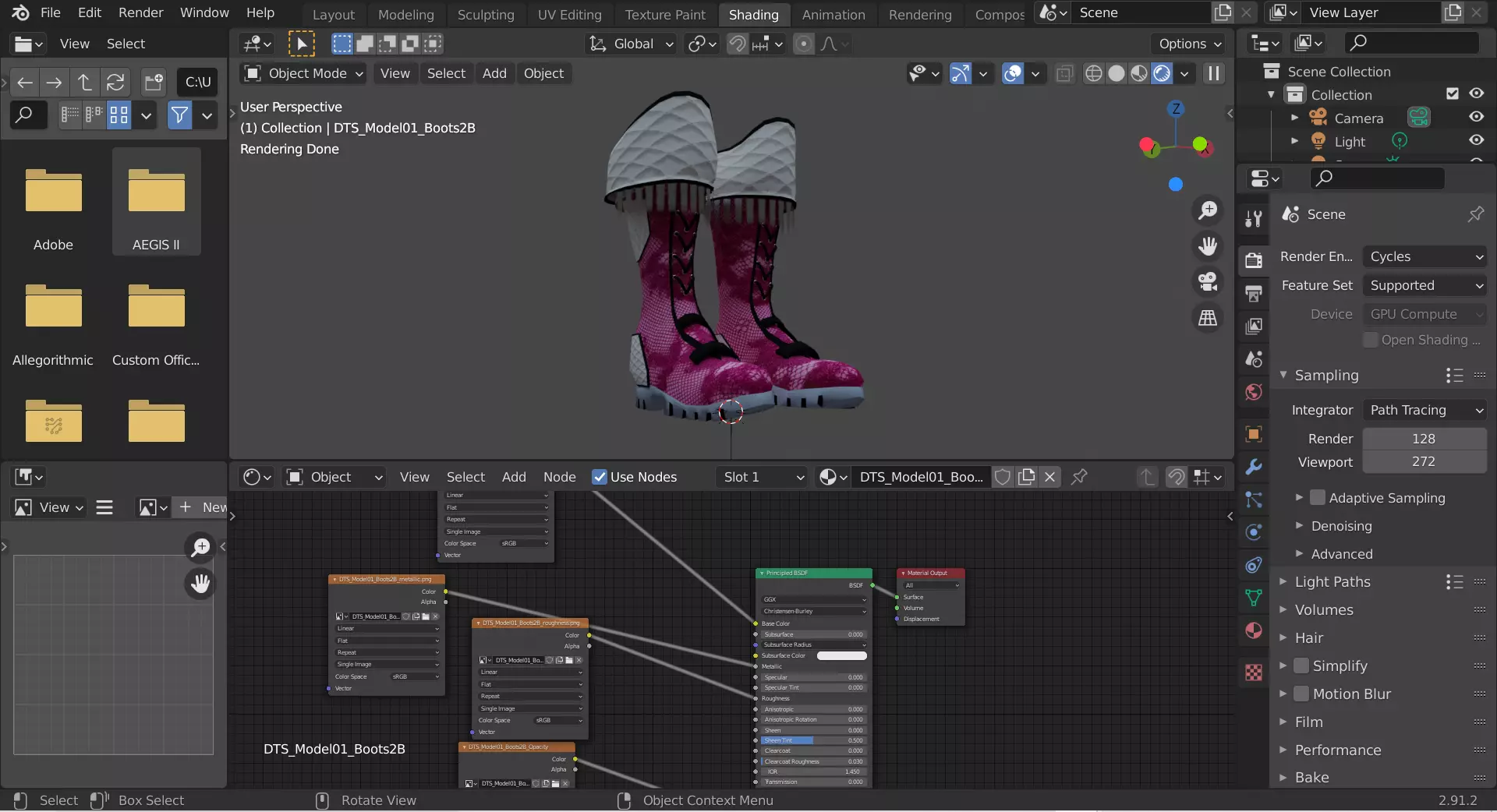The image size is (1497, 812).
Task: Click the viewport Add menu button
Action: click(494, 73)
